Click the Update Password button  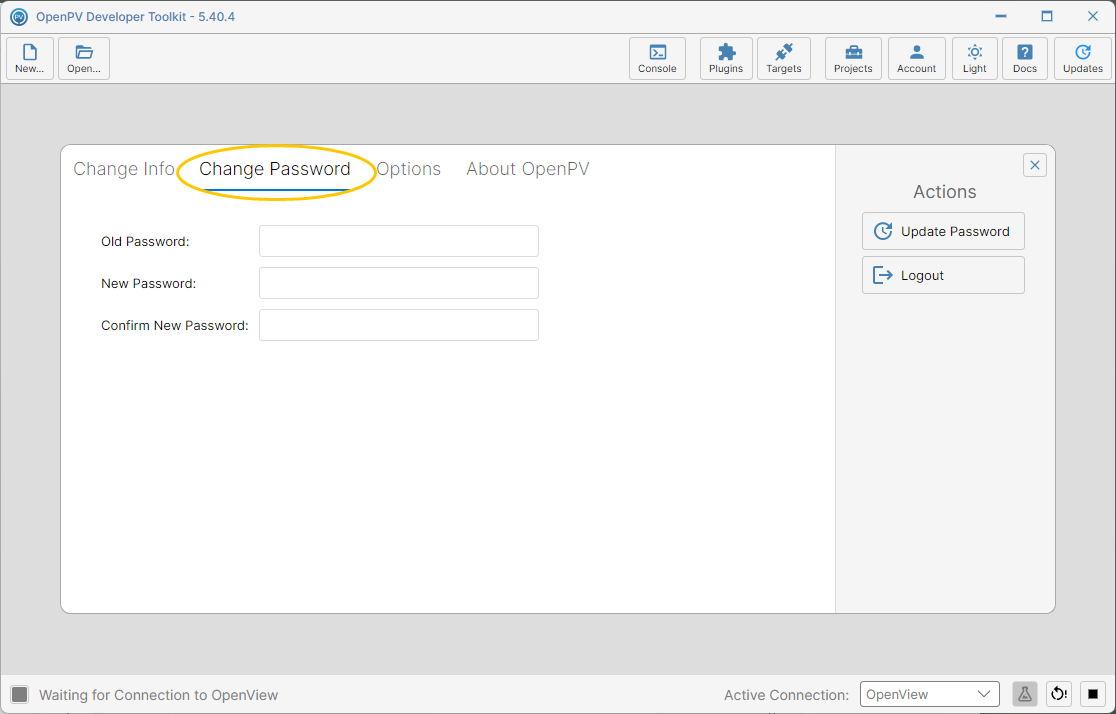pos(943,231)
